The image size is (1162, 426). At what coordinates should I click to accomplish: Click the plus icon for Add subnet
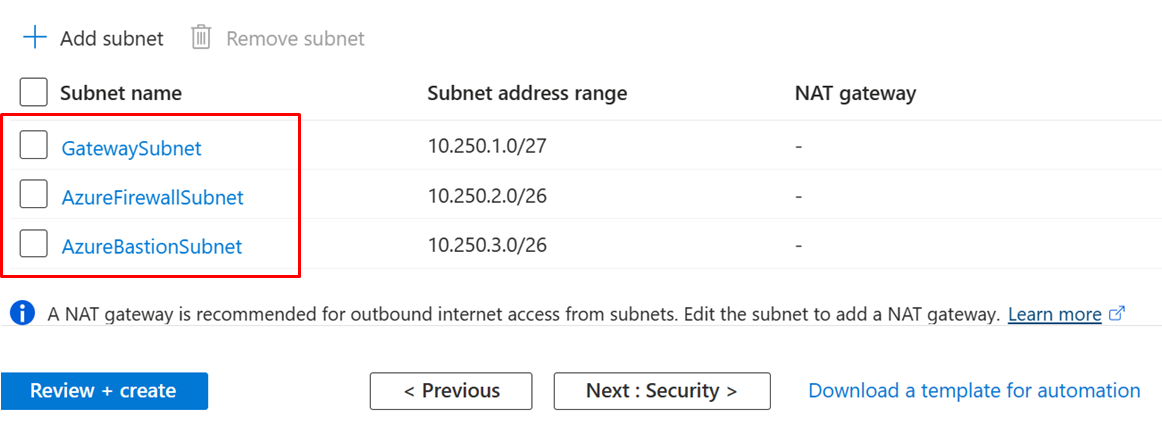(x=35, y=38)
